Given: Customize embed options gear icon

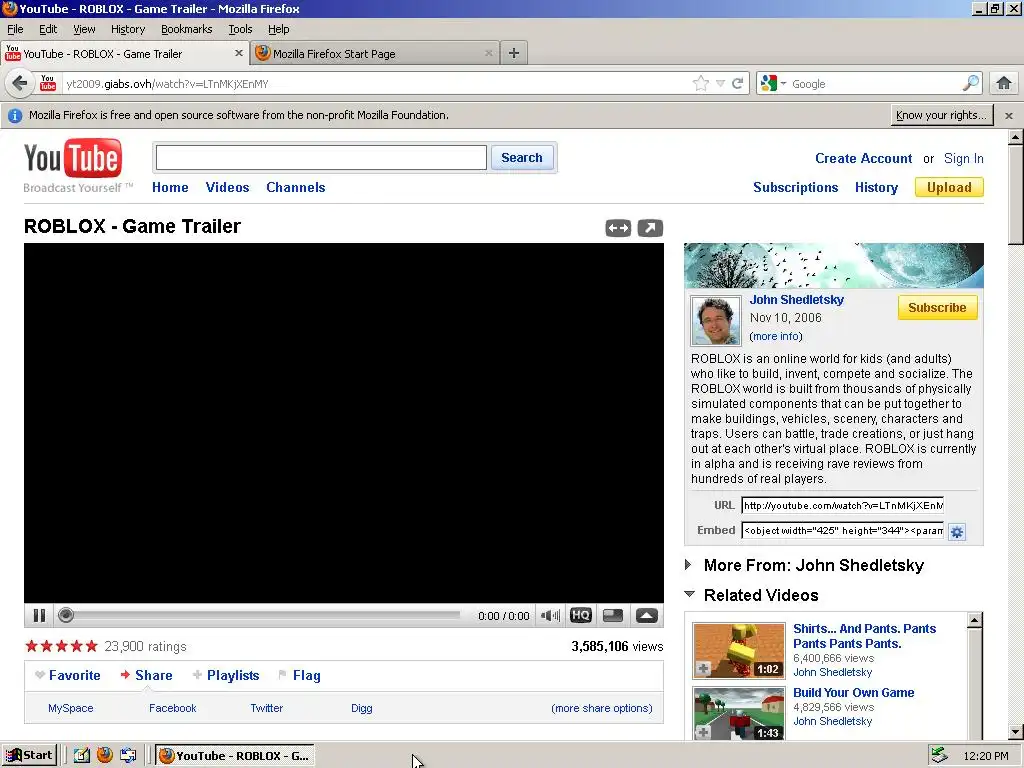Looking at the screenshot, I should [x=957, y=532].
